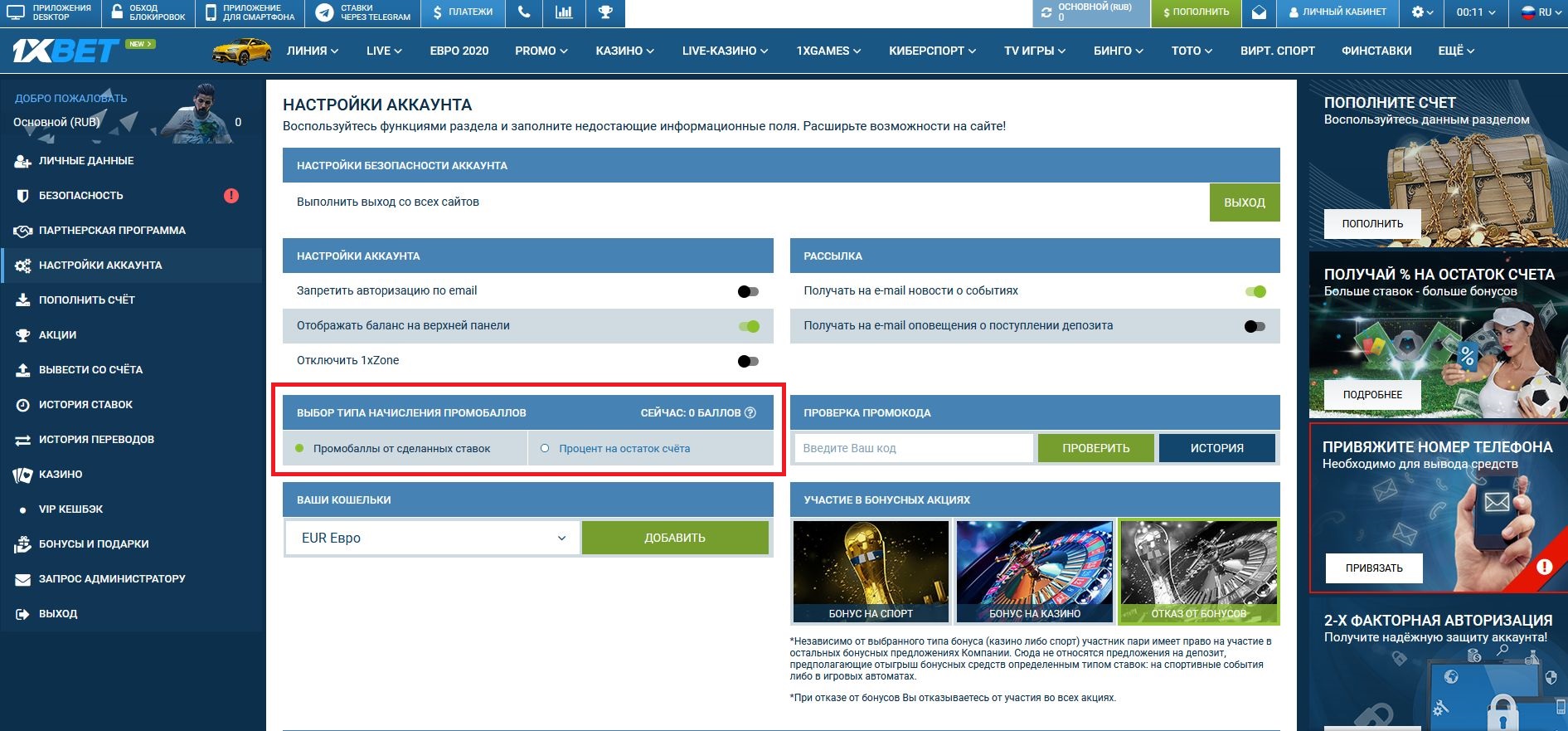
Task: Click the trophy icon in top bar
Action: click(x=605, y=12)
